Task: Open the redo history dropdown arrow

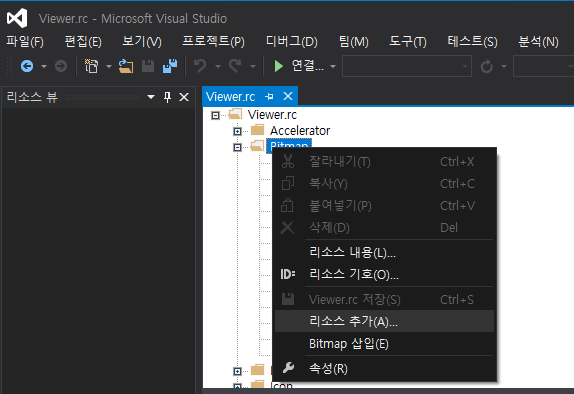Action: pyautogui.click(x=253, y=67)
